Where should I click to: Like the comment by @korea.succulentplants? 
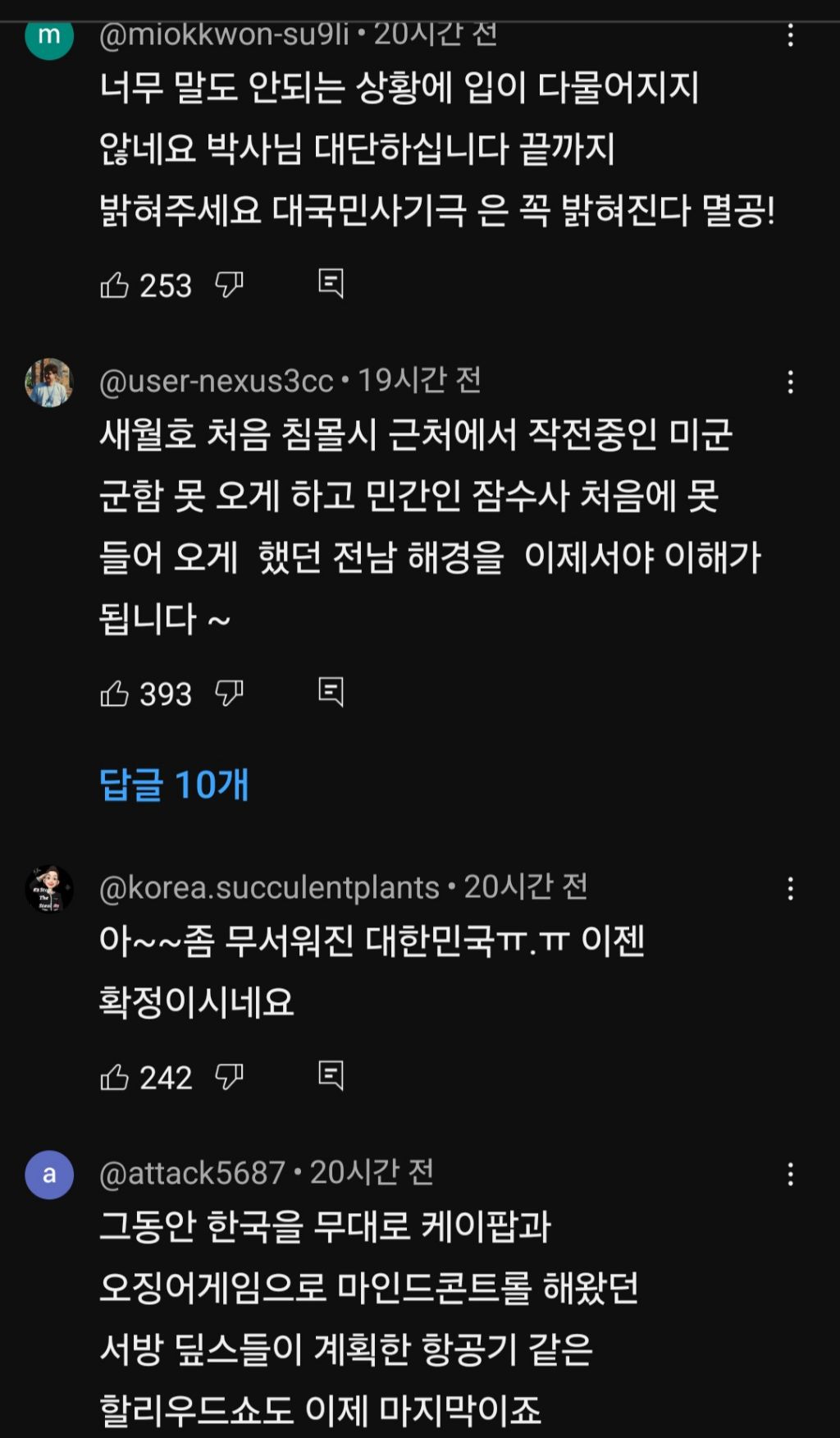(x=115, y=1077)
